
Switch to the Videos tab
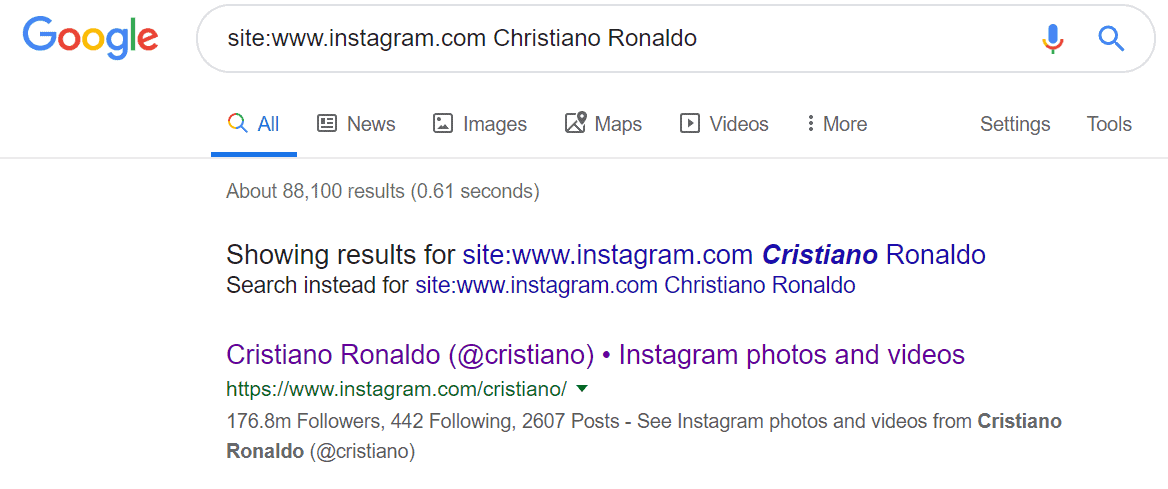pyautogui.click(x=724, y=124)
